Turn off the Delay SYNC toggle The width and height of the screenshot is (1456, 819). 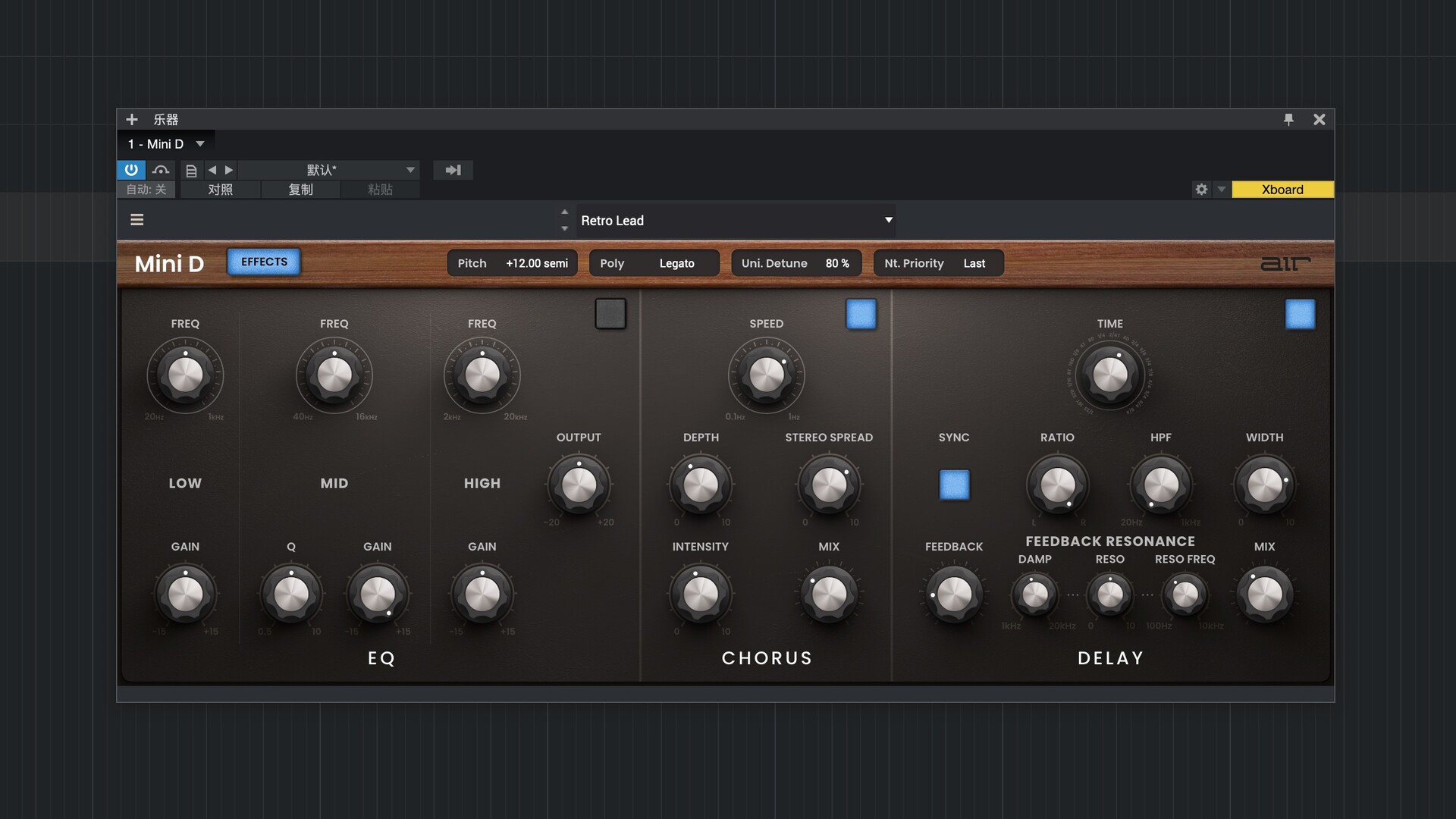(x=954, y=485)
